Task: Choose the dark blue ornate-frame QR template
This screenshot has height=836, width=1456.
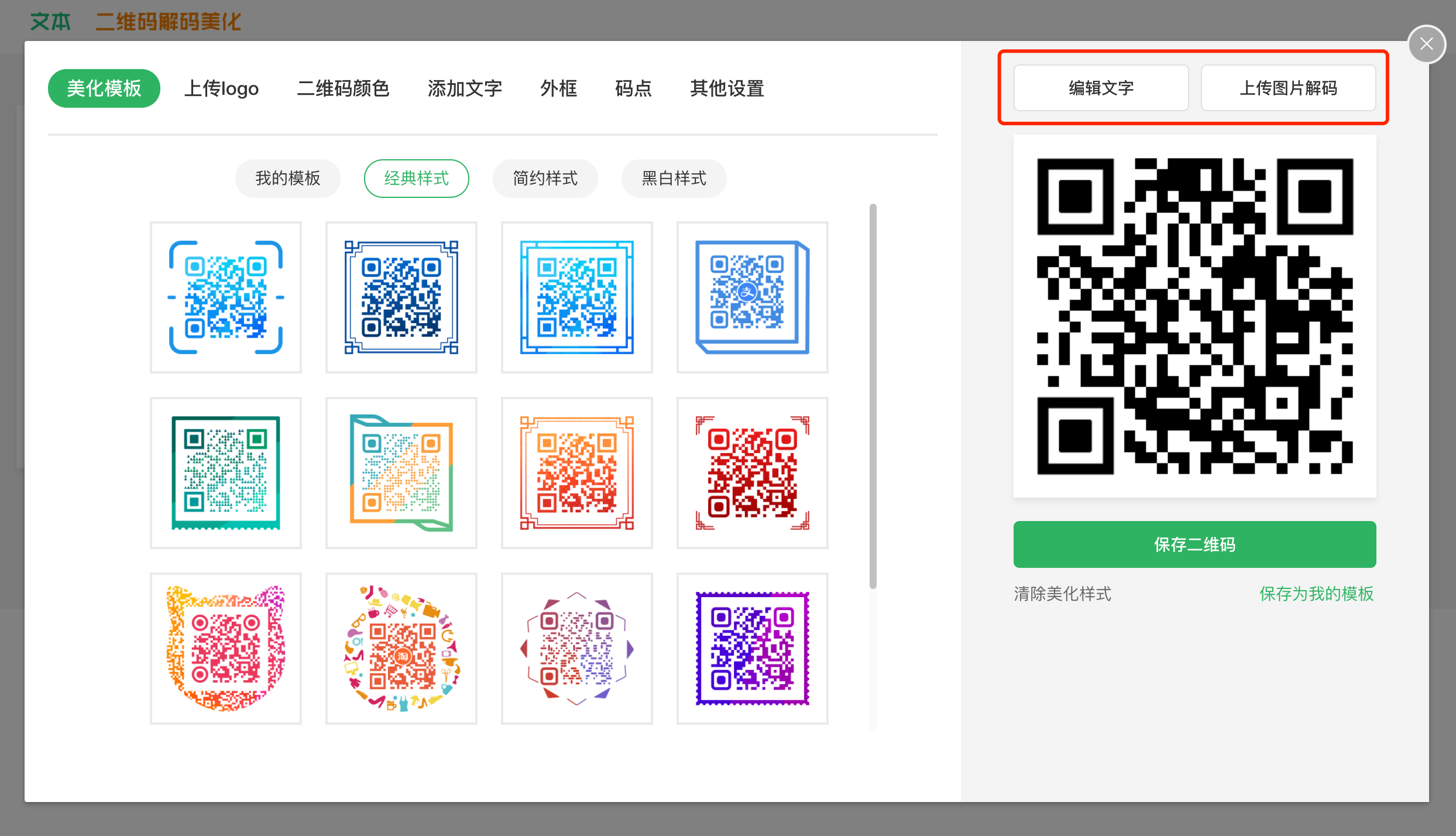Action: click(x=401, y=297)
